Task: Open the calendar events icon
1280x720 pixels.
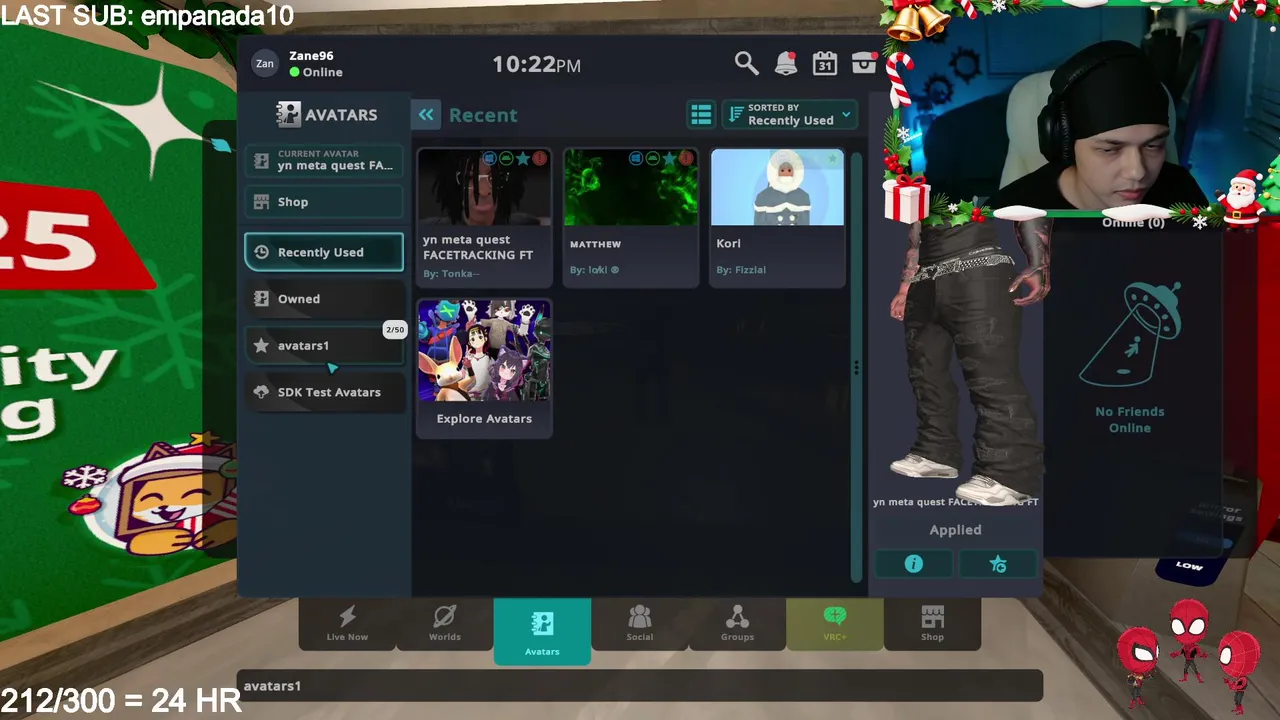Action: tap(824, 64)
